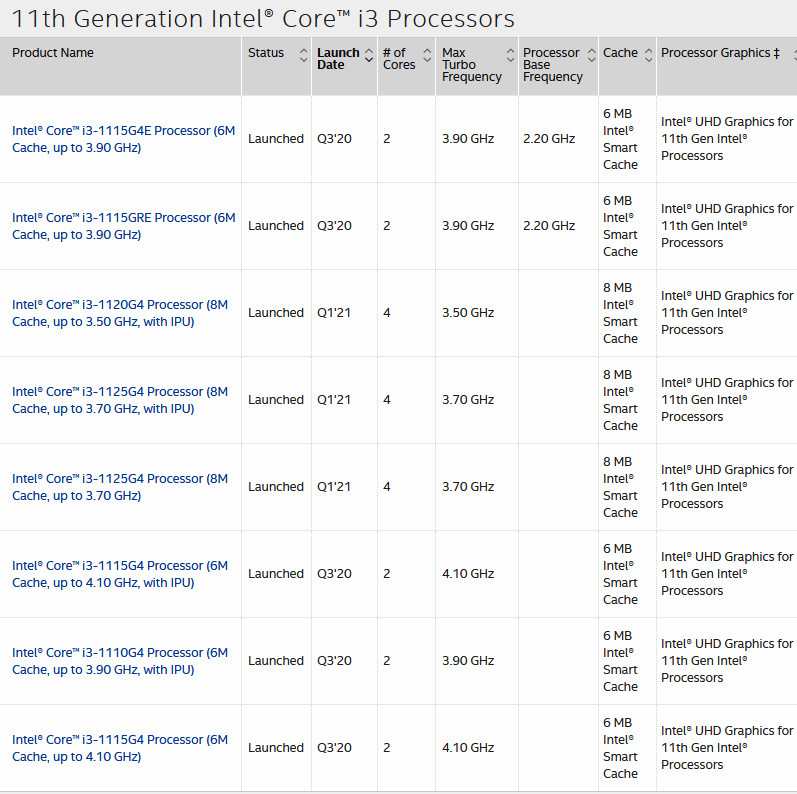Sort table by Status column arrows
The image size is (797, 794).
point(303,55)
